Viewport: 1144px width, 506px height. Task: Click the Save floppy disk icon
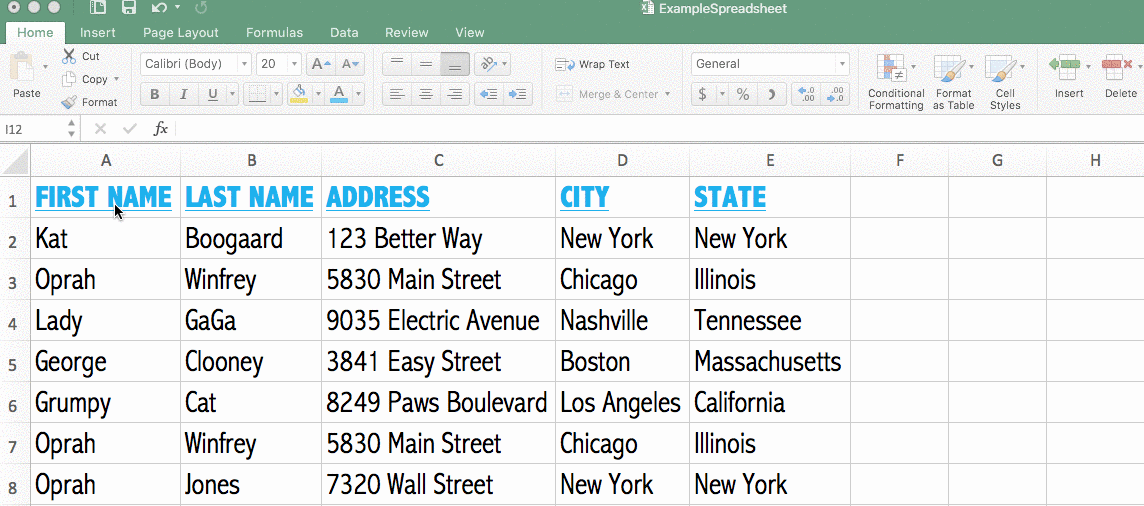(129, 9)
